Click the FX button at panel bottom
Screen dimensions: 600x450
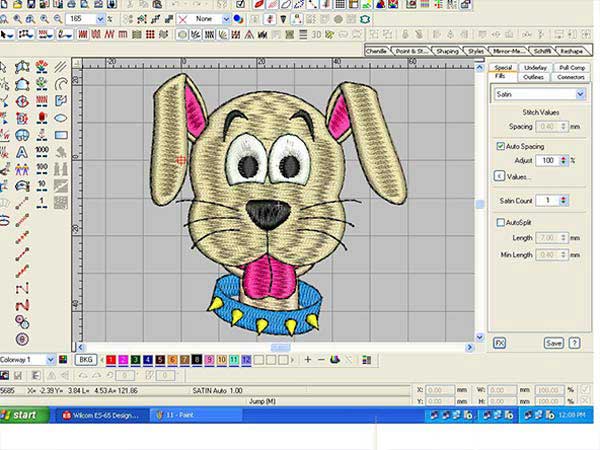point(499,342)
